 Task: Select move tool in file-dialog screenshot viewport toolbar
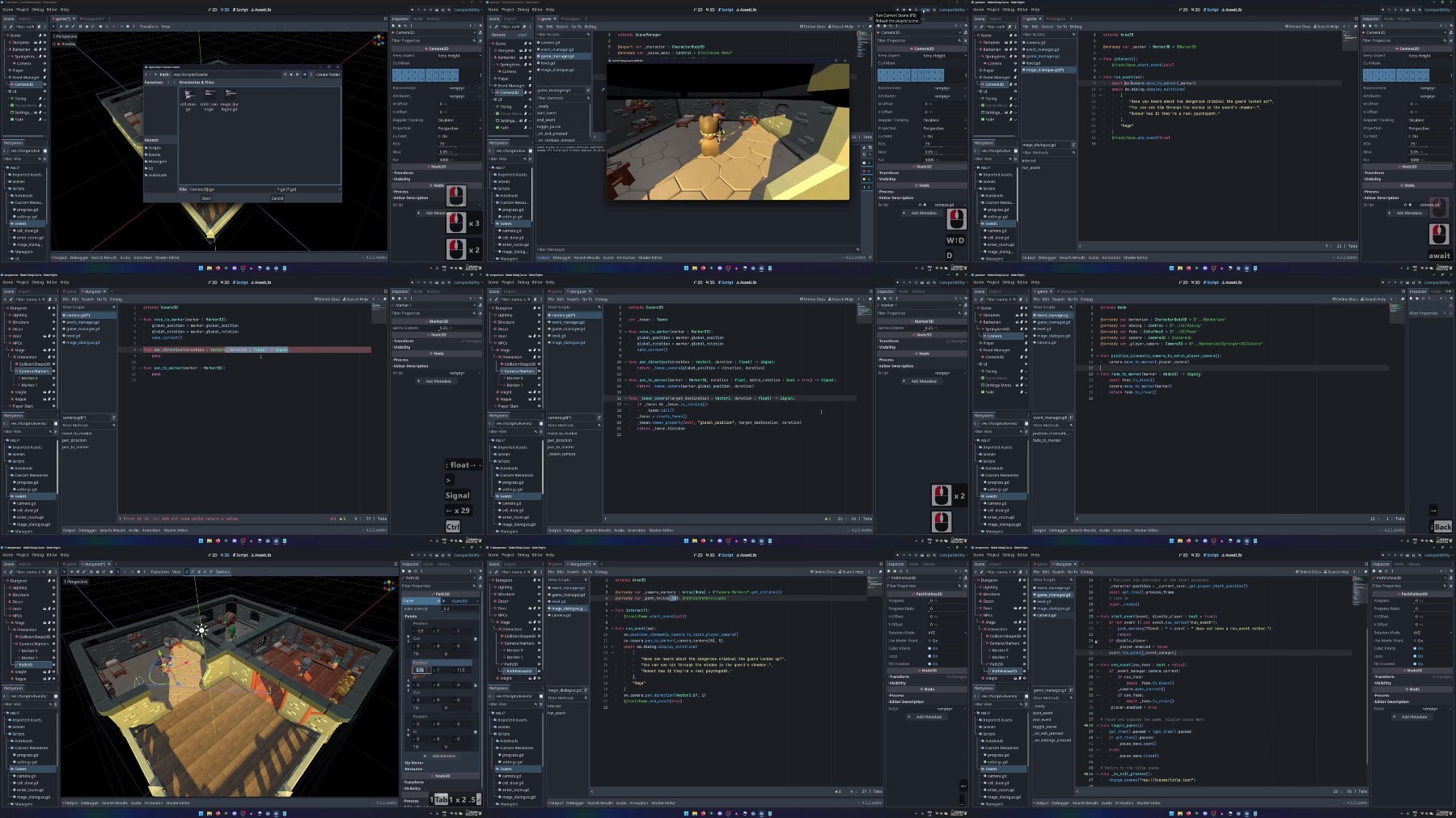(x=61, y=27)
